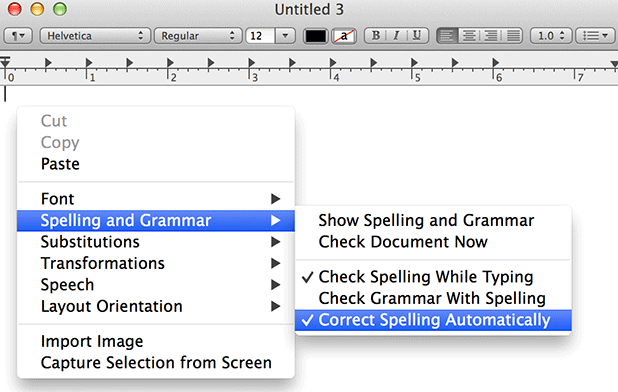Choose Paste from the context menu

click(156, 164)
